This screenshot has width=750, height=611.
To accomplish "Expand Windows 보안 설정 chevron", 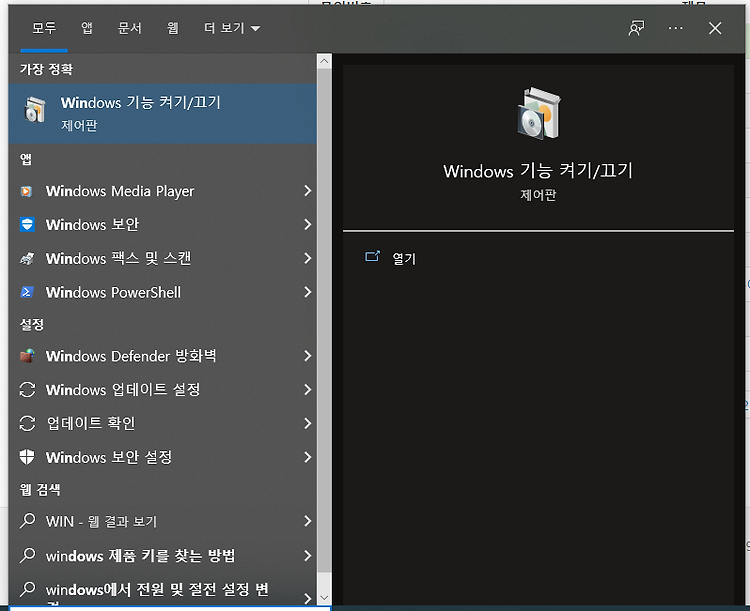I will point(308,457).
